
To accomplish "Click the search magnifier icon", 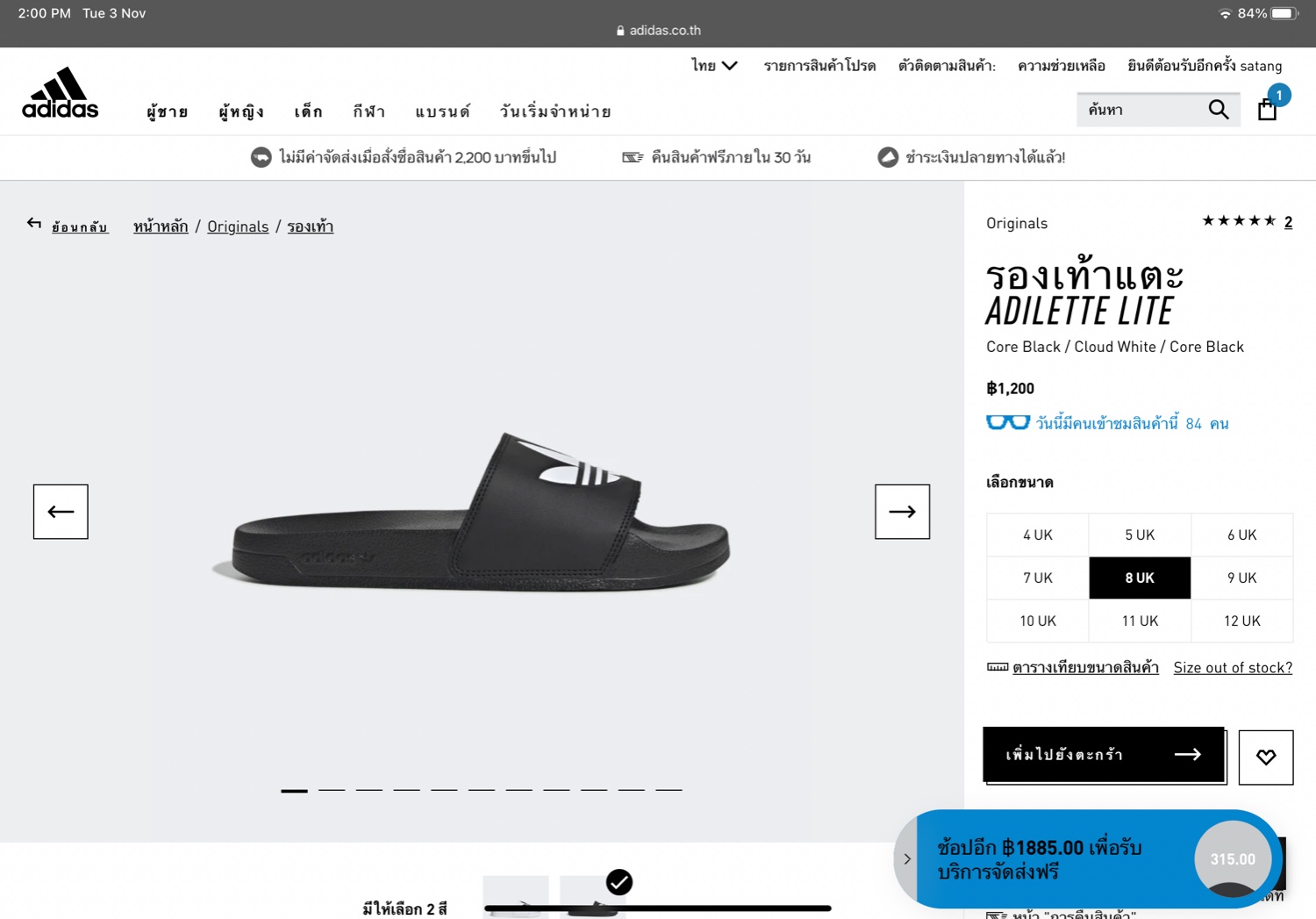I will [1218, 110].
